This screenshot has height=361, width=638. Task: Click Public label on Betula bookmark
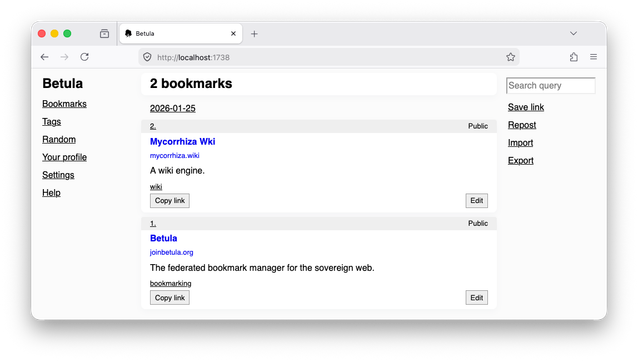coord(478,223)
